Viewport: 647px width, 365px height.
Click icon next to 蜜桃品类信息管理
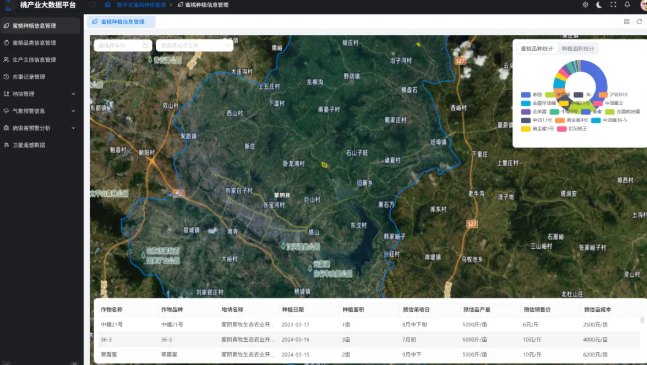tap(6, 42)
